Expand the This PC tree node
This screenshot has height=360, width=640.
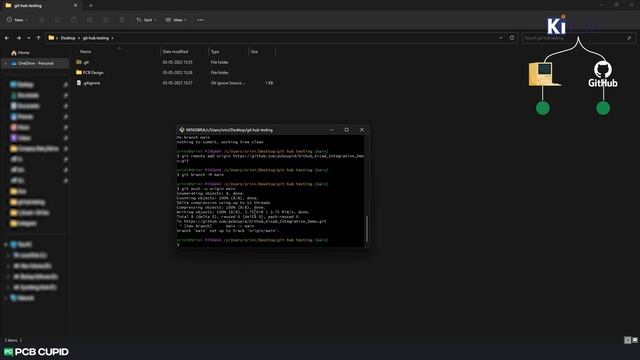(6, 244)
